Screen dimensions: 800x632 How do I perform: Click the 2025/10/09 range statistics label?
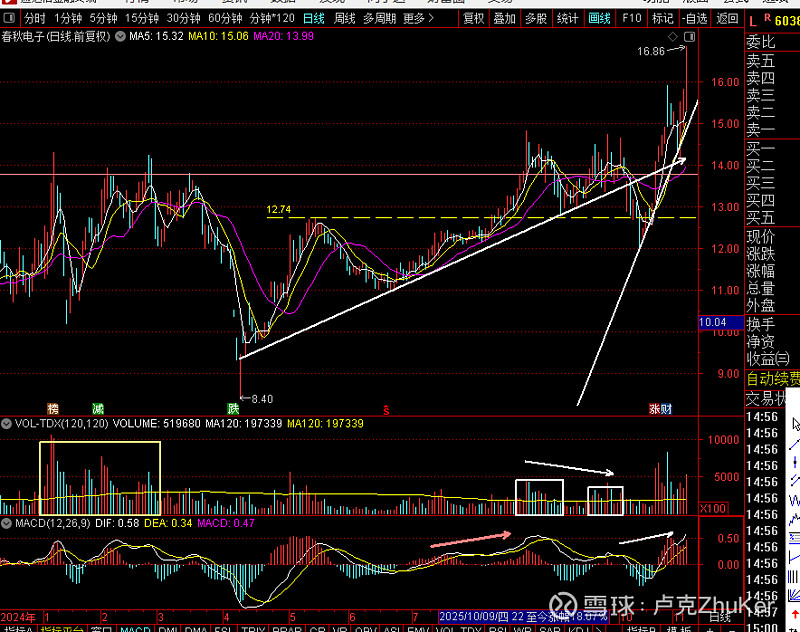[x=523, y=616]
